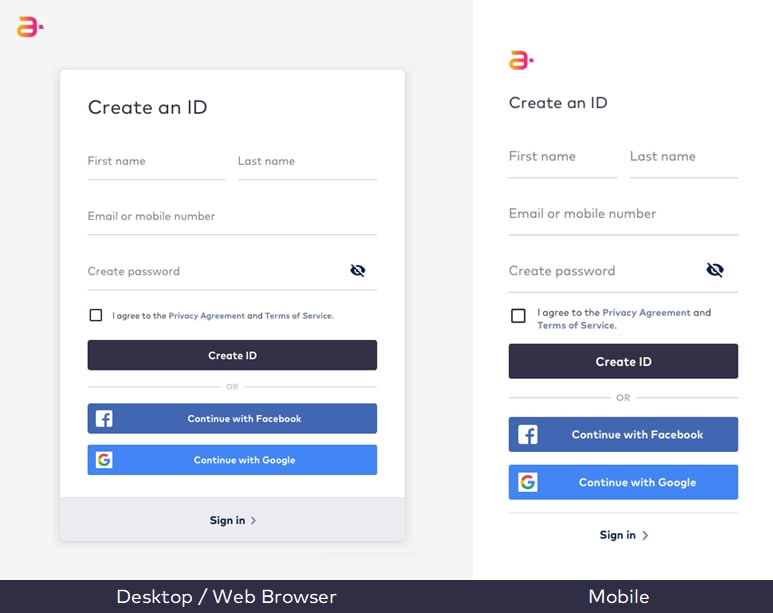This screenshot has height=613, width=773.
Task: Click the Facebook icon in Desktop form
Action: [x=104, y=419]
